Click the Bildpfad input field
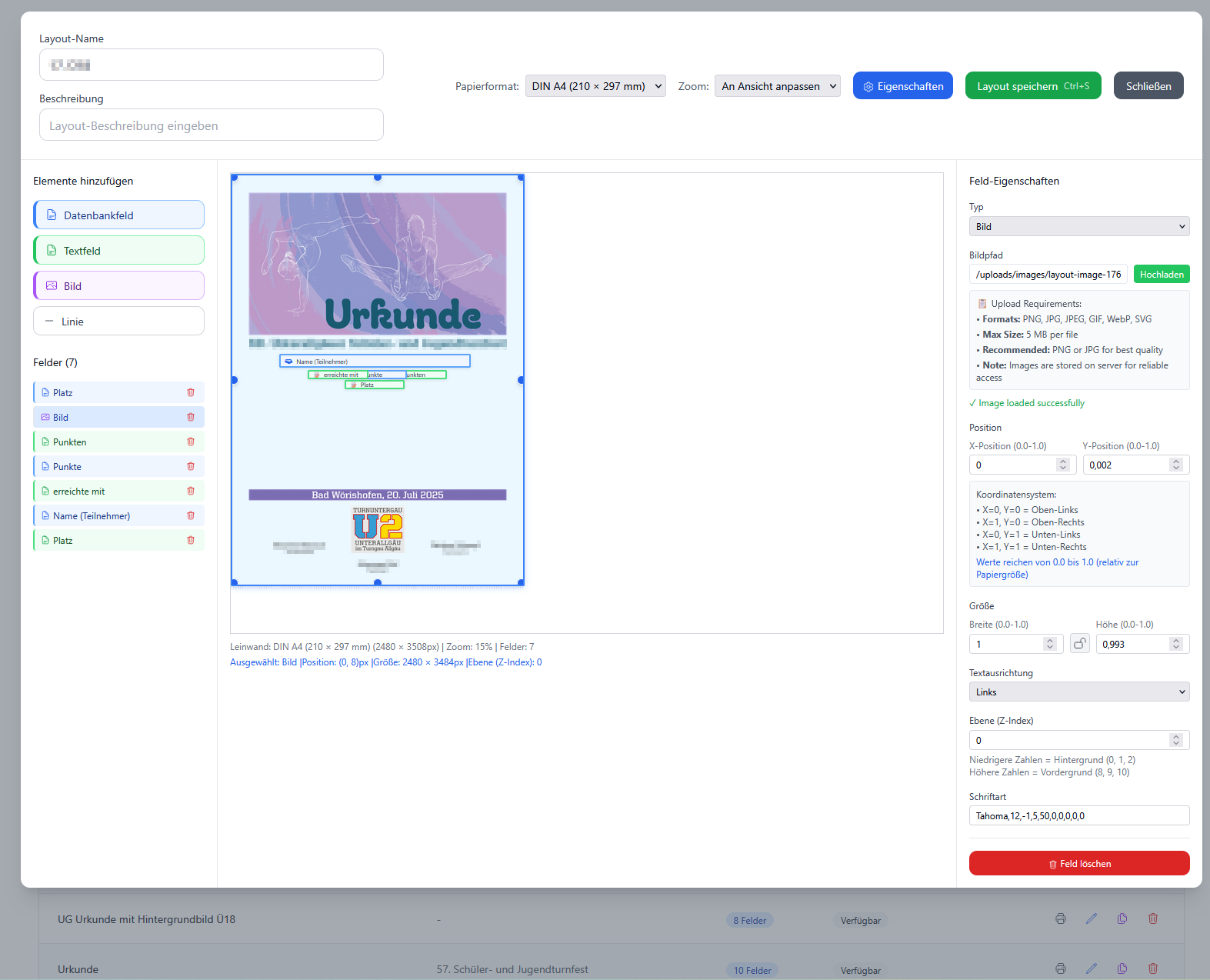Image resolution: width=1210 pixels, height=980 pixels. [x=1048, y=274]
